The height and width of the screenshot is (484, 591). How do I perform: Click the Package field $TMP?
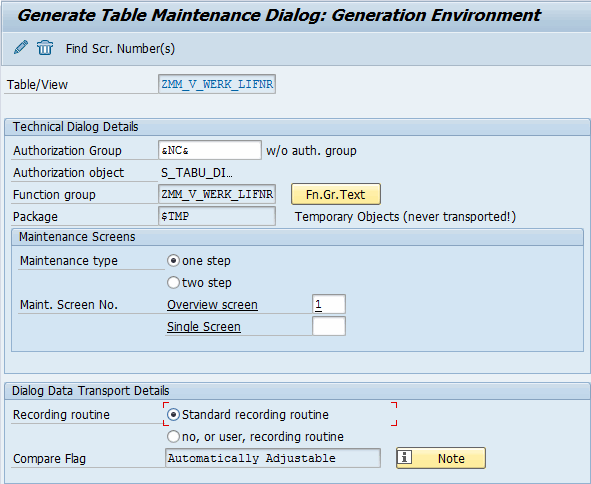217,216
